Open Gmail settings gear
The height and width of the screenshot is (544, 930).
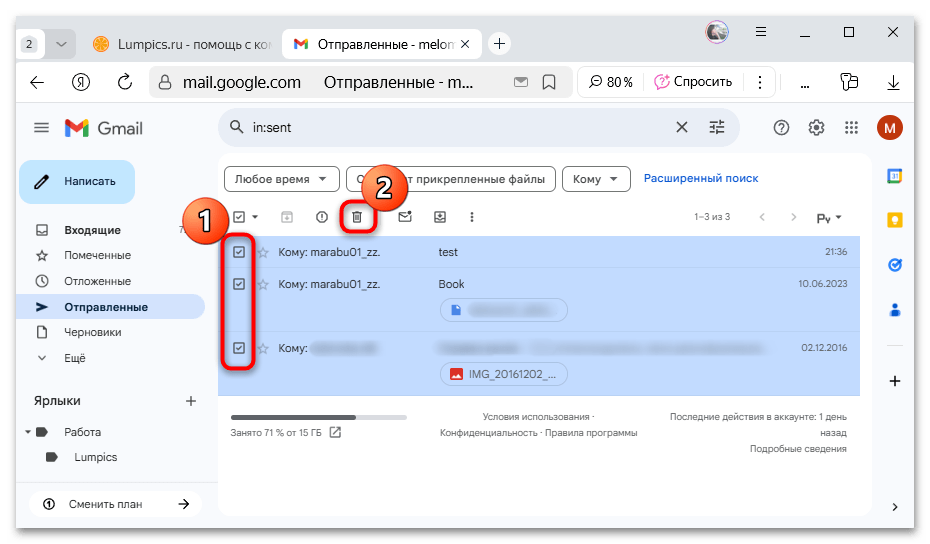point(817,128)
